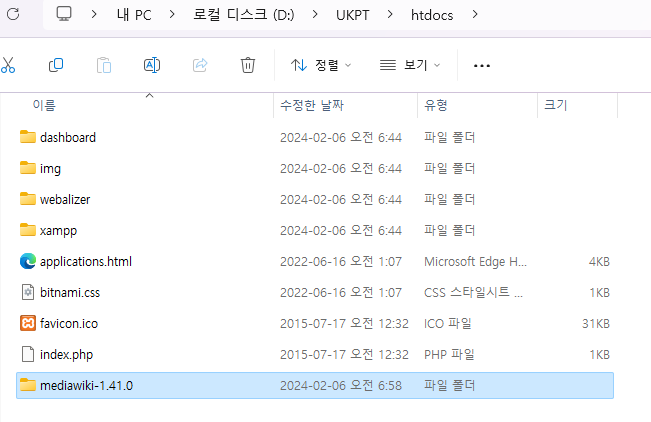
Task: Click the dashboard folder icon
Action: pyautogui.click(x=28, y=137)
